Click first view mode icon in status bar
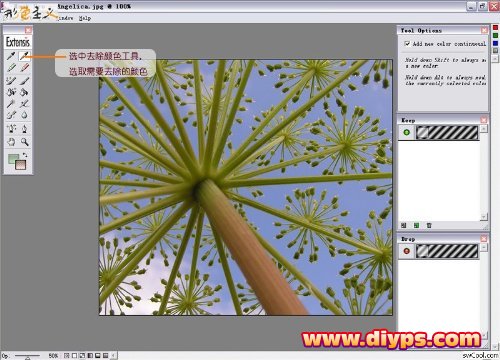 [x=67, y=356]
